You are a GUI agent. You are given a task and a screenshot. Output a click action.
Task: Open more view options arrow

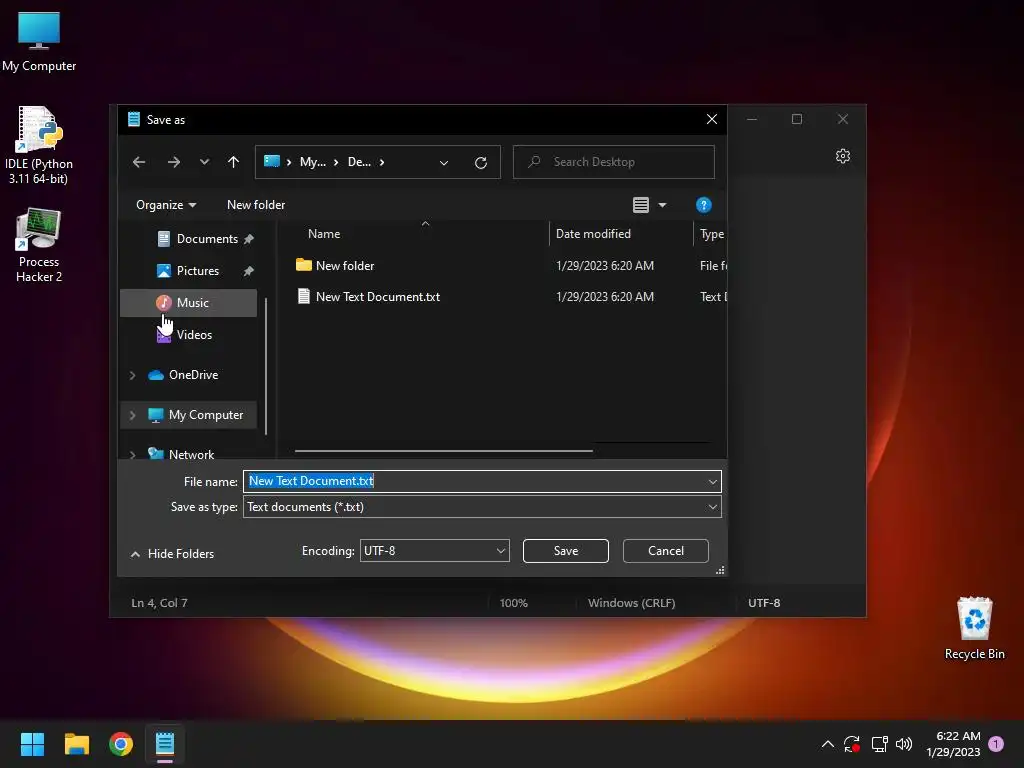(662, 205)
